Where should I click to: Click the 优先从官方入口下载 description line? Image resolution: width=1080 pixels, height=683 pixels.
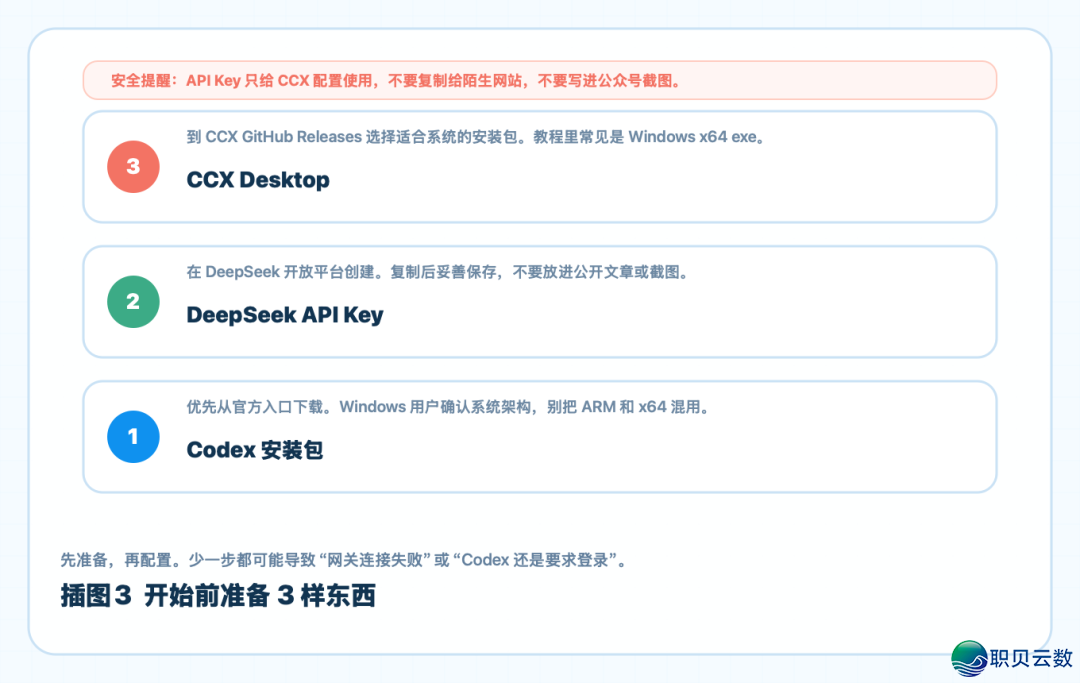[x=448, y=407]
